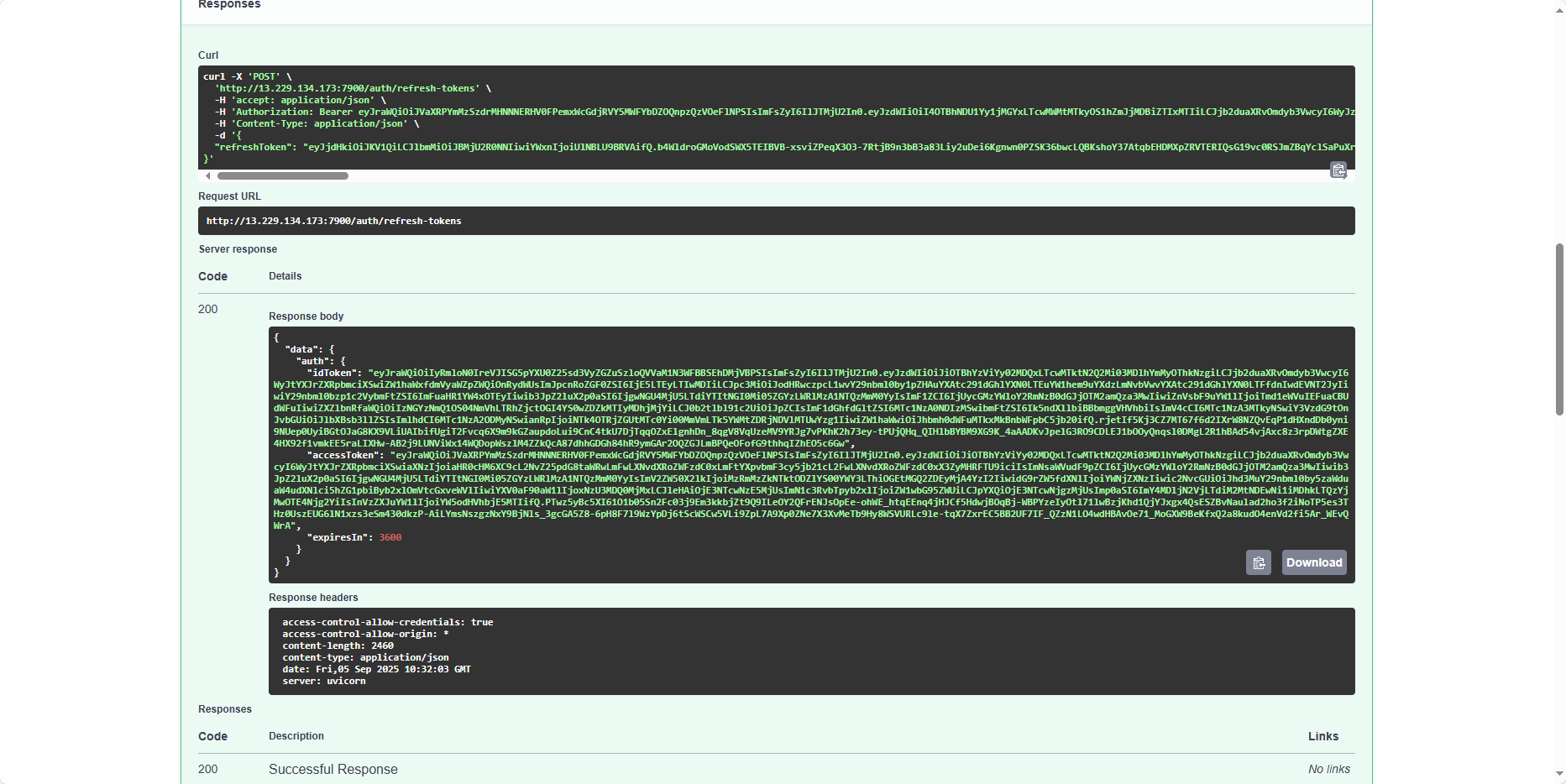Click the Request URL code block
The image size is (1566, 784).
point(776,221)
